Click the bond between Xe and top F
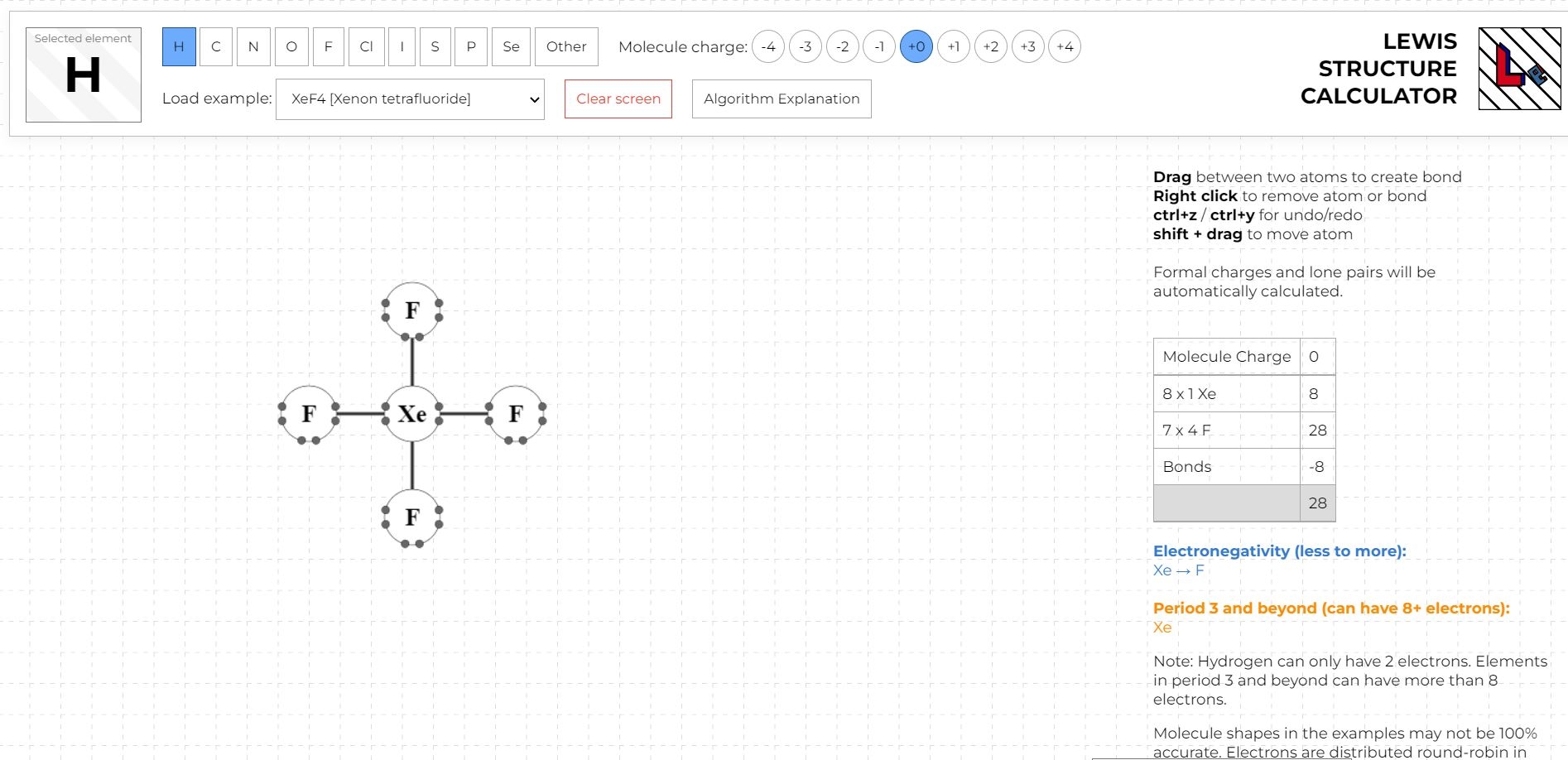Viewport: 1568px width, 760px height. point(412,362)
